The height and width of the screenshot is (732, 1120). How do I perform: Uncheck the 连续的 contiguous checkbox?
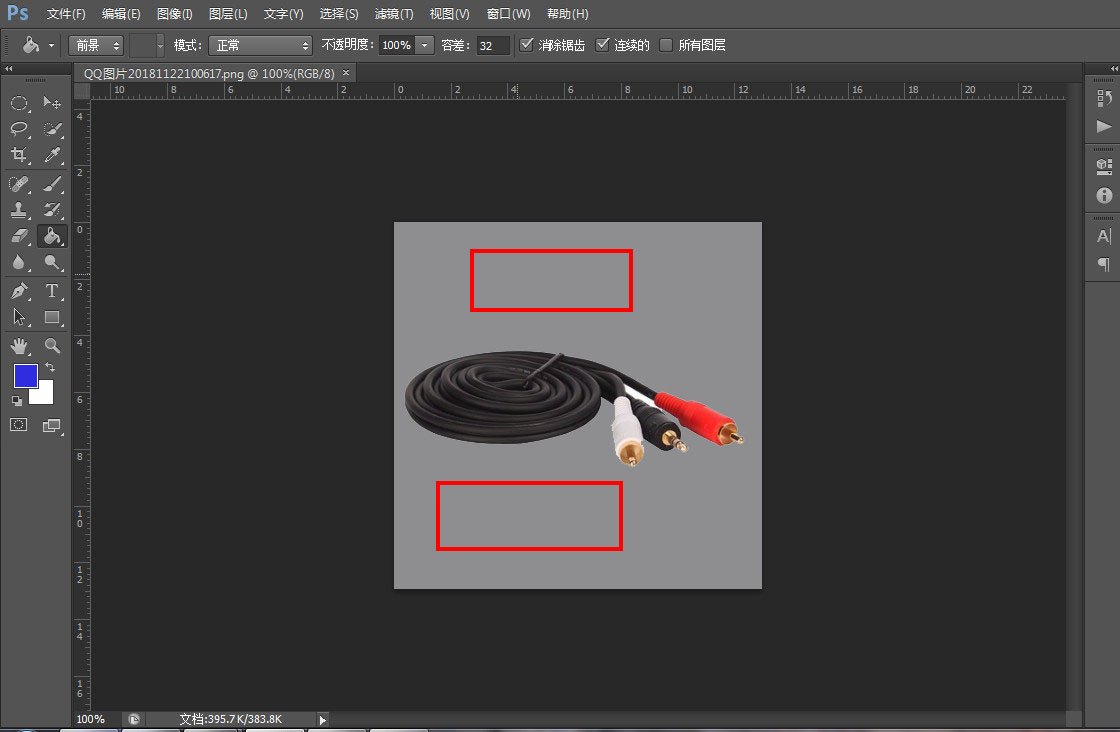(602, 45)
